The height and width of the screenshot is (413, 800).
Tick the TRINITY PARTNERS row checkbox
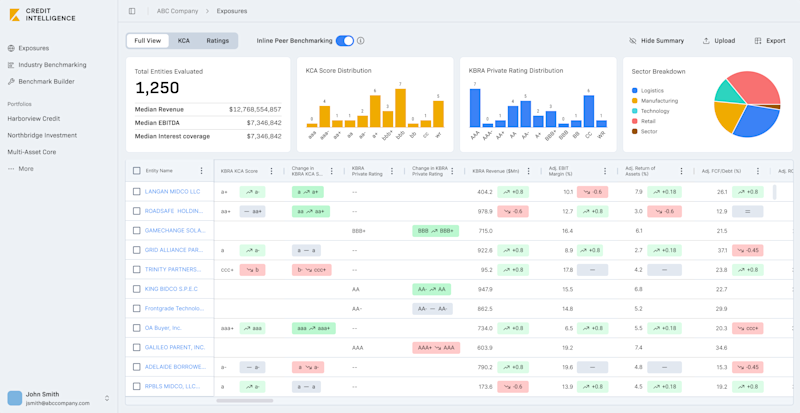point(136,270)
